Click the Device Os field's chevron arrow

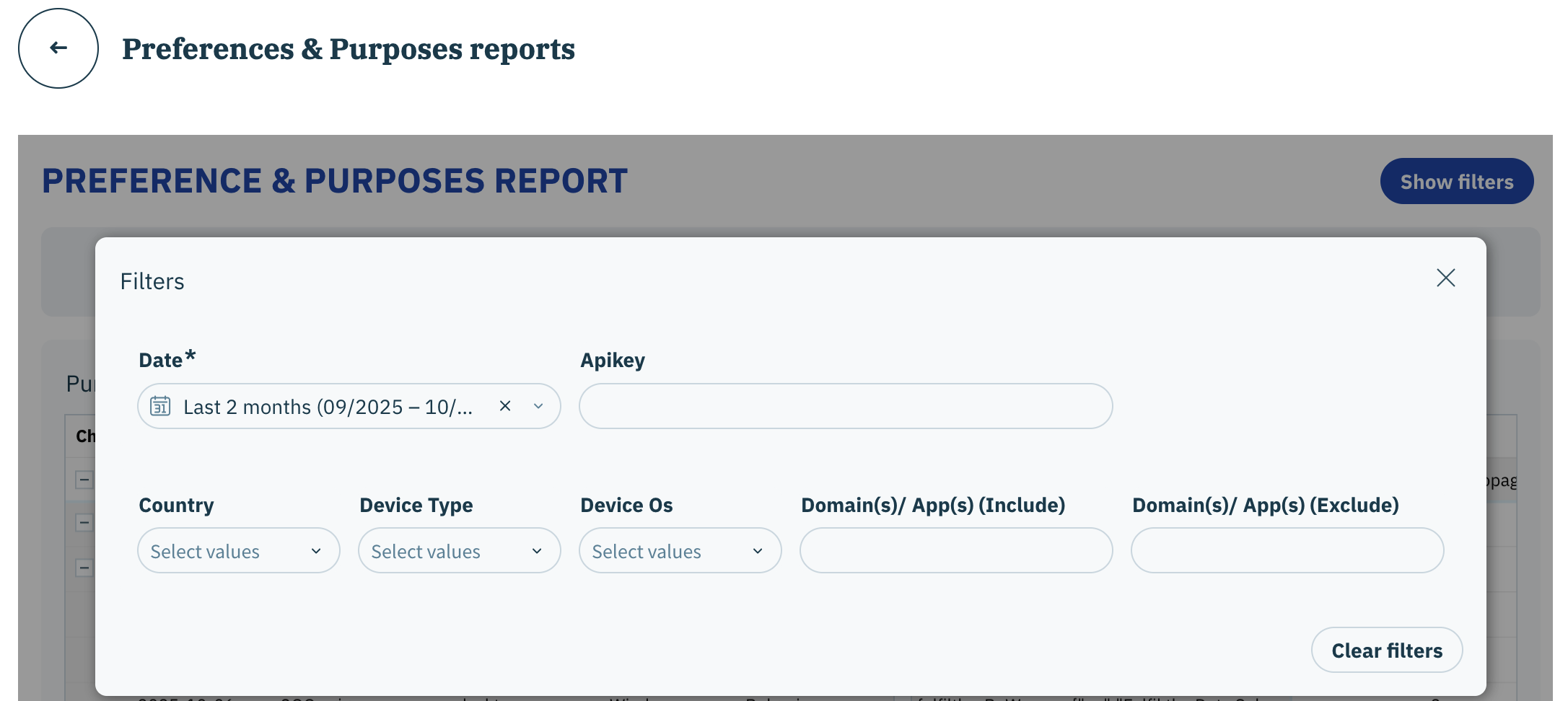click(758, 551)
